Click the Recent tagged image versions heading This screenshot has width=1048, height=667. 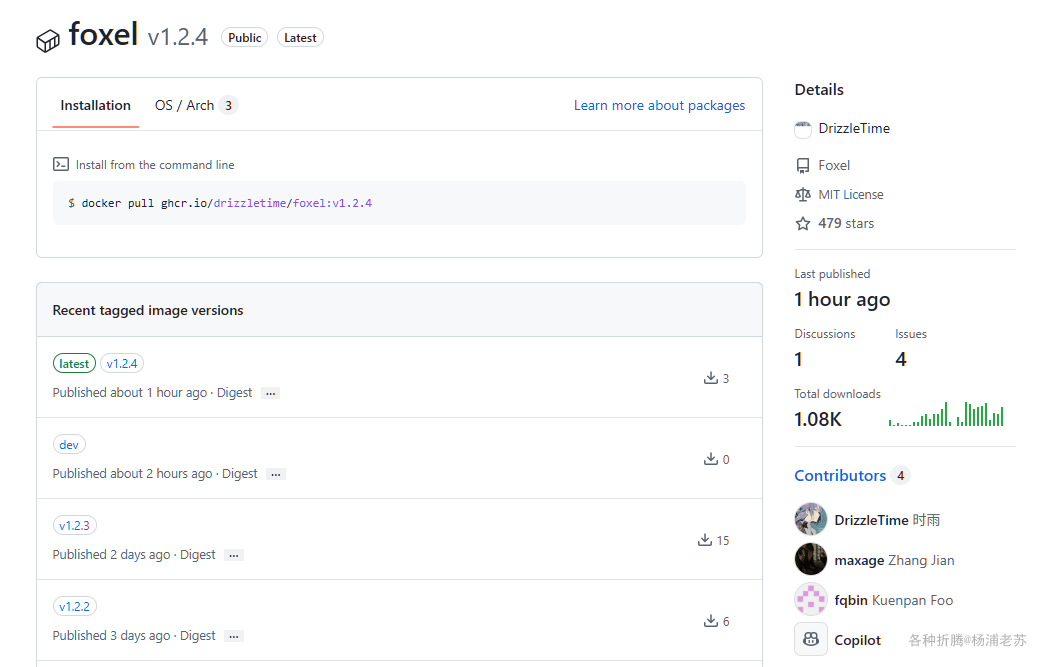(148, 310)
